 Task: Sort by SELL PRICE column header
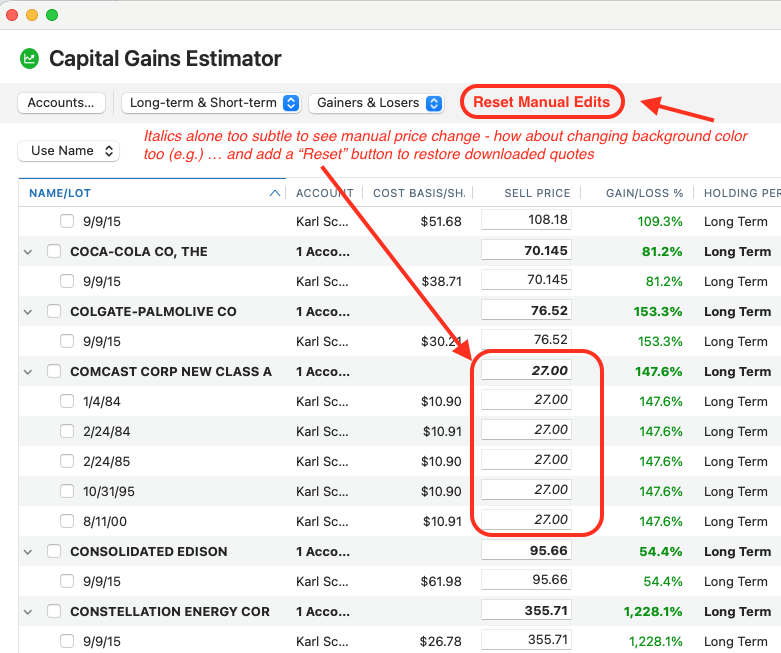537,193
